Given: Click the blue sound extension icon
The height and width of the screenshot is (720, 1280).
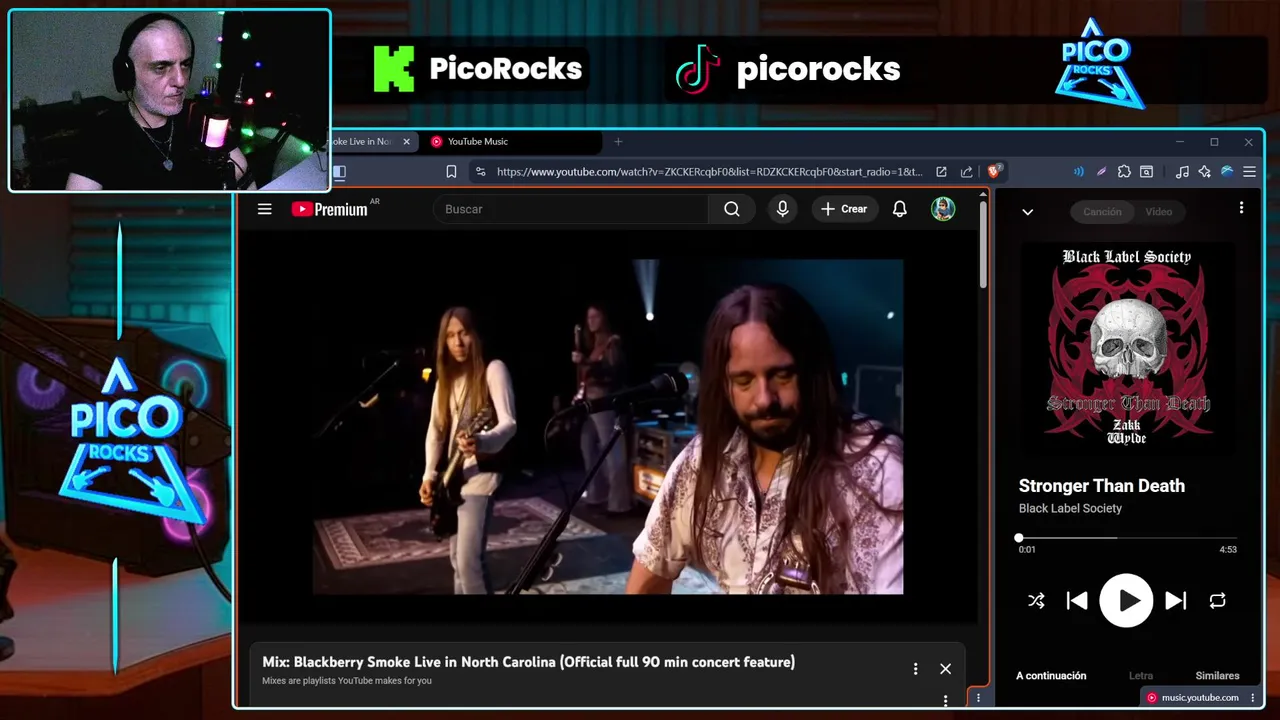Looking at the screenshot, I should point(1079,172).
